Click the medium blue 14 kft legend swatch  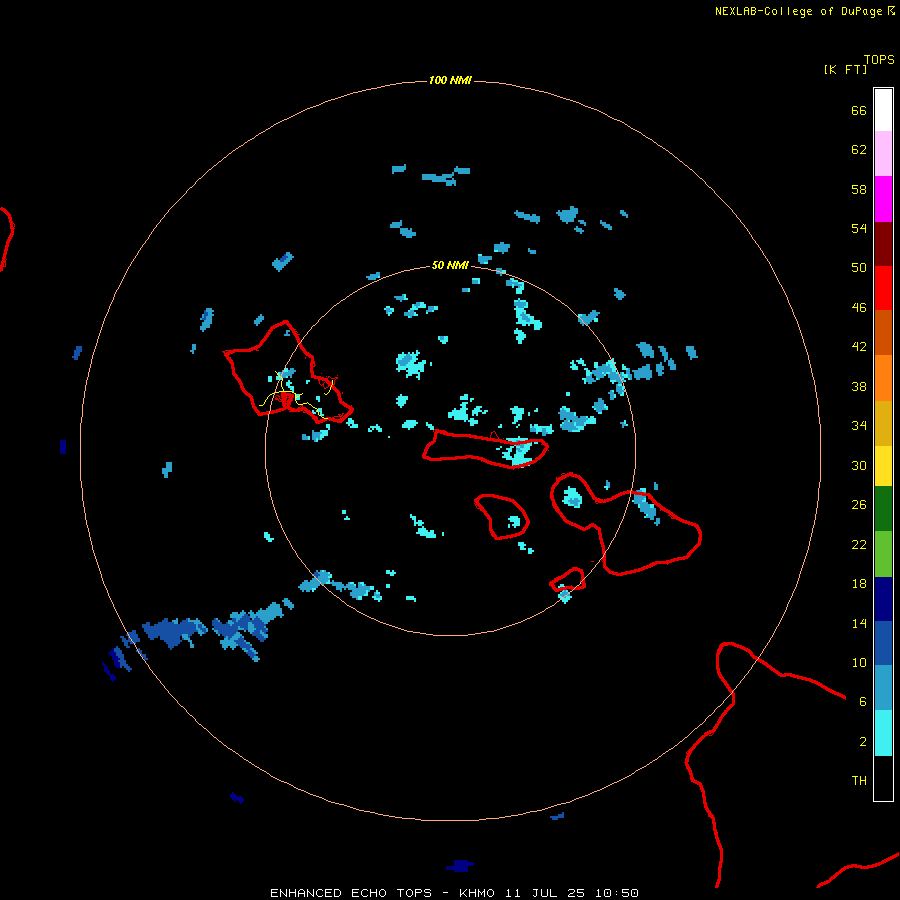[x=883, y=643]
